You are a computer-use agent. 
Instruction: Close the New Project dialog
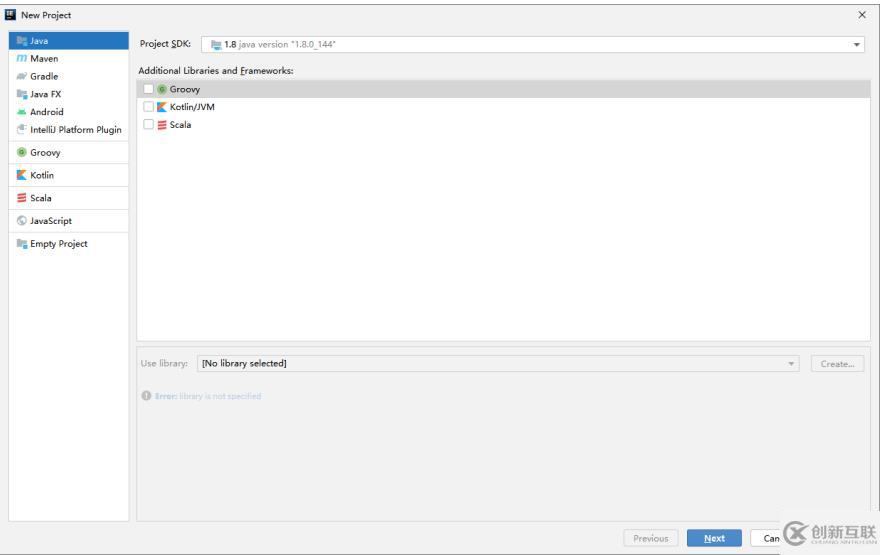(862, 15)
